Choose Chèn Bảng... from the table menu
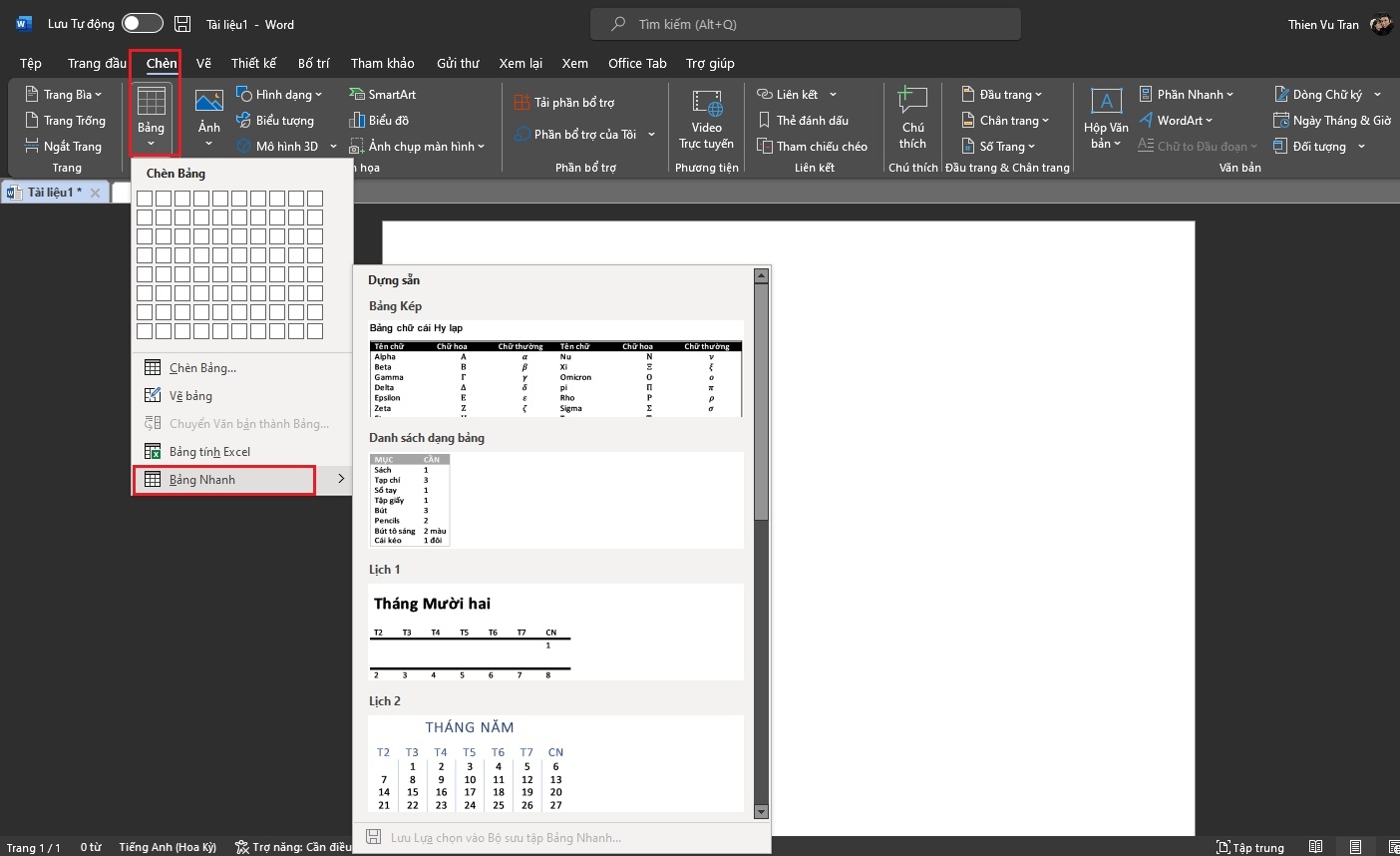This screenshot has width=1400, height=856. pyautogui.click(x=202, y=368)
